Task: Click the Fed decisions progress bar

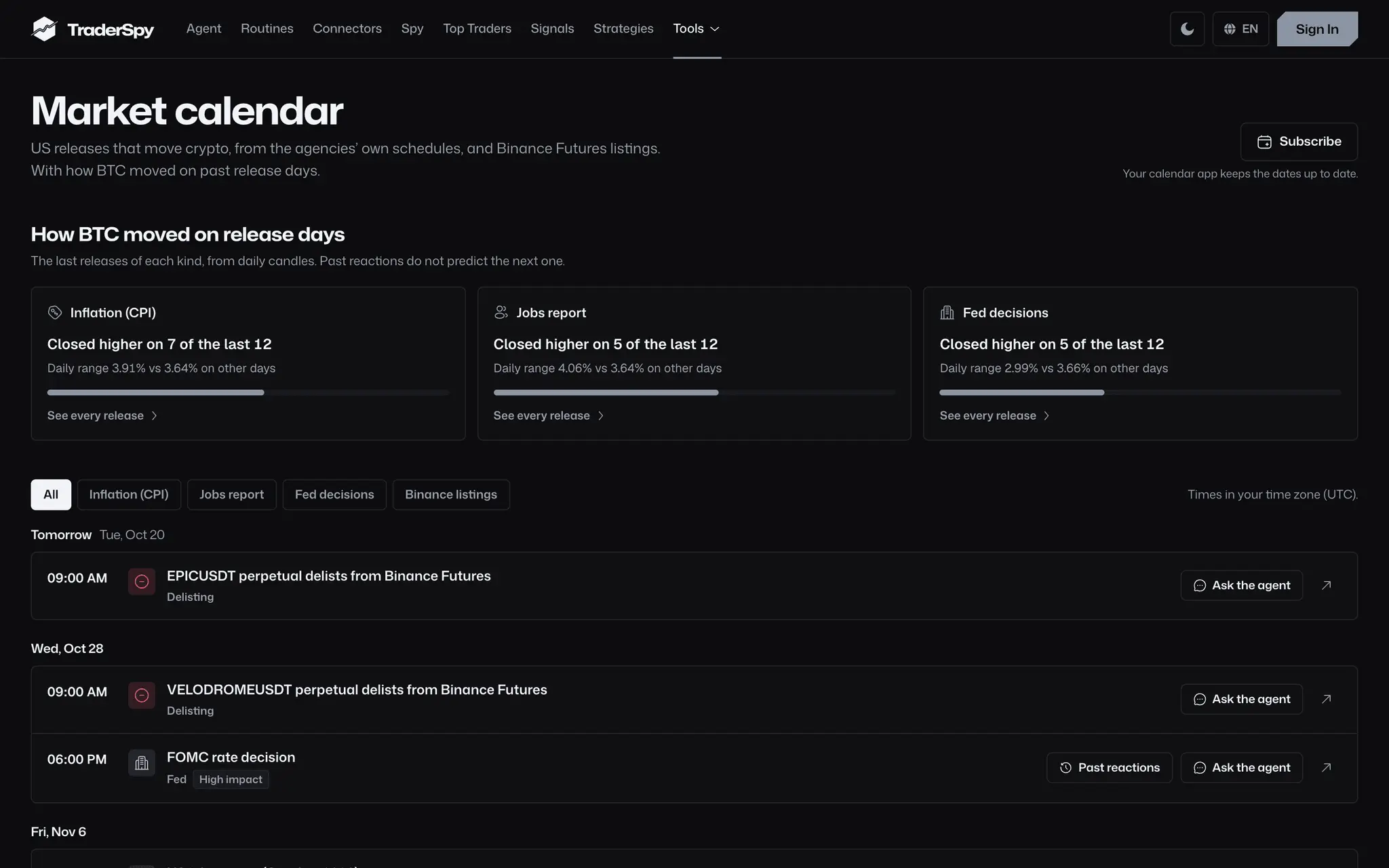Action: click(x=1140, y=393)
